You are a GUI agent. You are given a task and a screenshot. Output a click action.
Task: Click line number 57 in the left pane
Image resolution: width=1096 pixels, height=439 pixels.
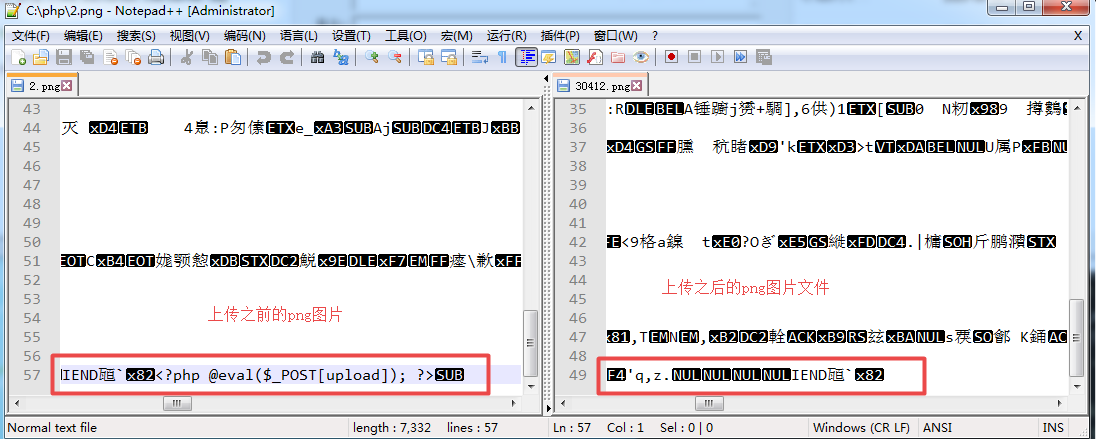pyautogui.click(x=32, y=375)
